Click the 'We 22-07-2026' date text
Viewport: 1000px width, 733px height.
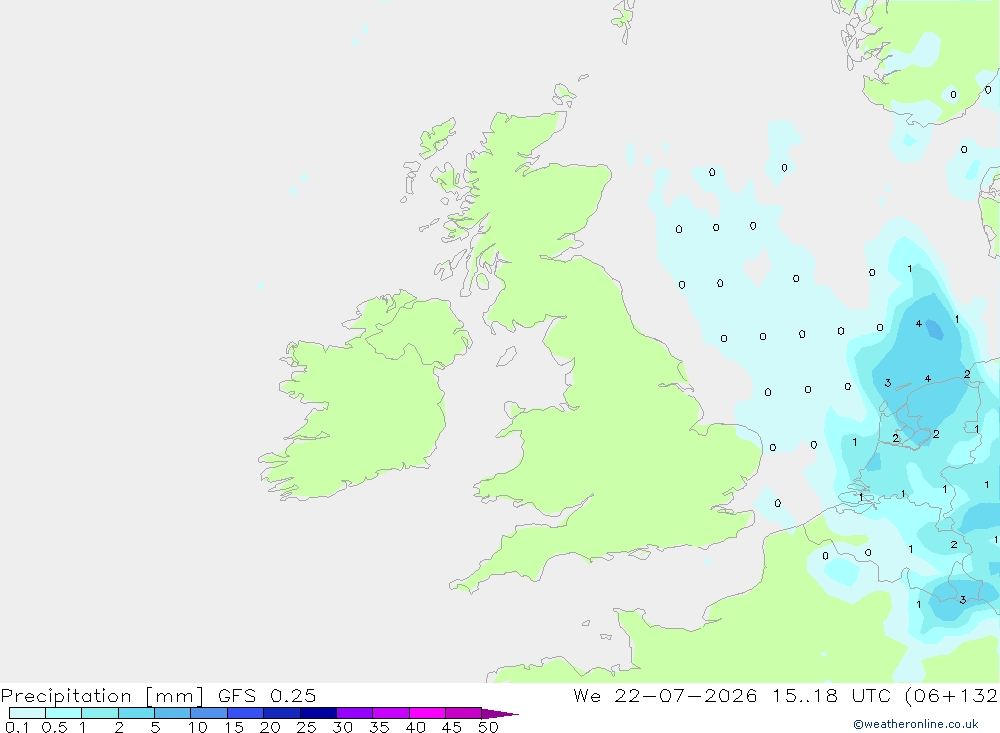point(665,695)
